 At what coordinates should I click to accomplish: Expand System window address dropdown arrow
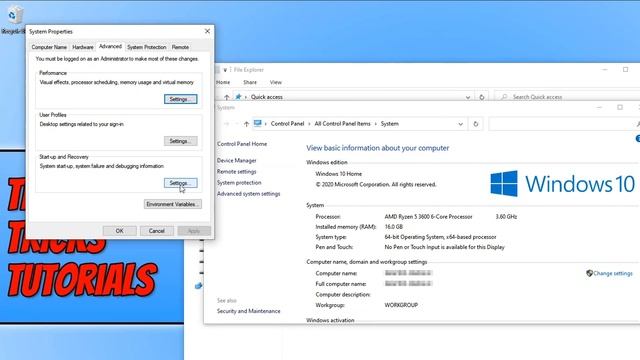pos(460,124)
